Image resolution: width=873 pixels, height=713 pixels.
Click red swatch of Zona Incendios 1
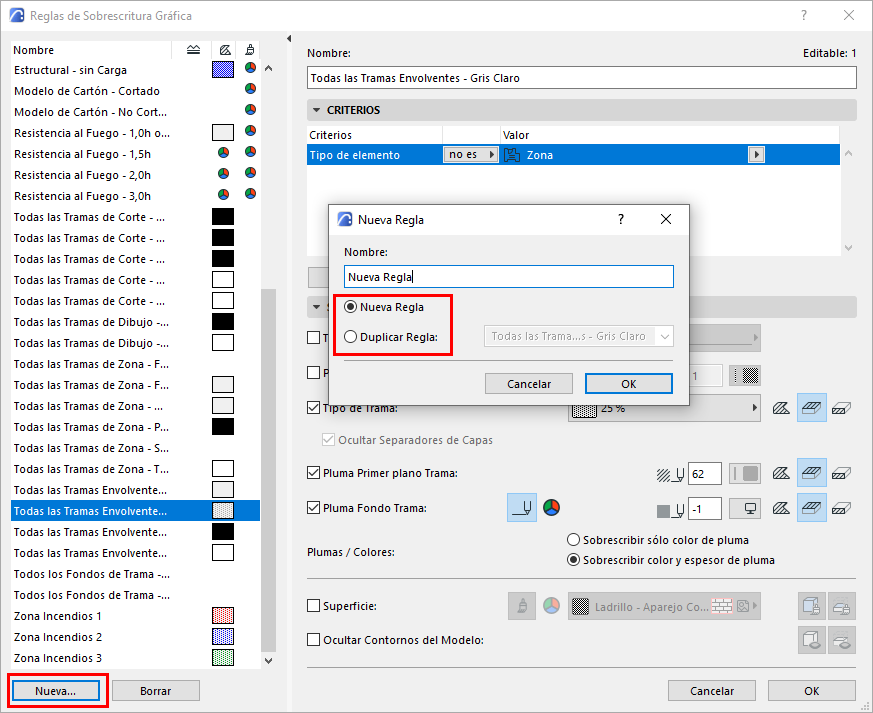(x=223, y=616)
